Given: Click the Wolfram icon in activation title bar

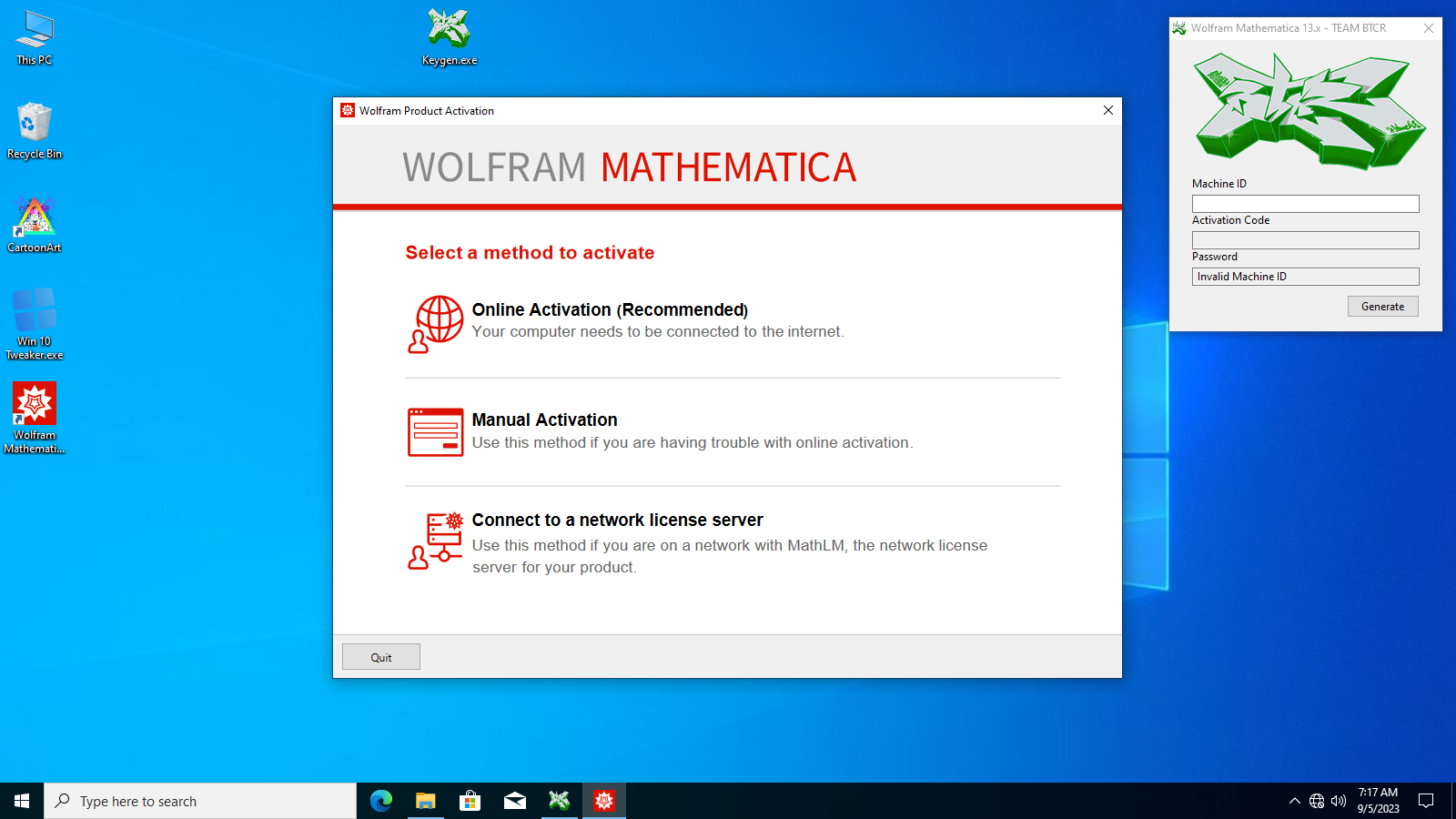Looking at the screenshot, I should pos(348,110).
